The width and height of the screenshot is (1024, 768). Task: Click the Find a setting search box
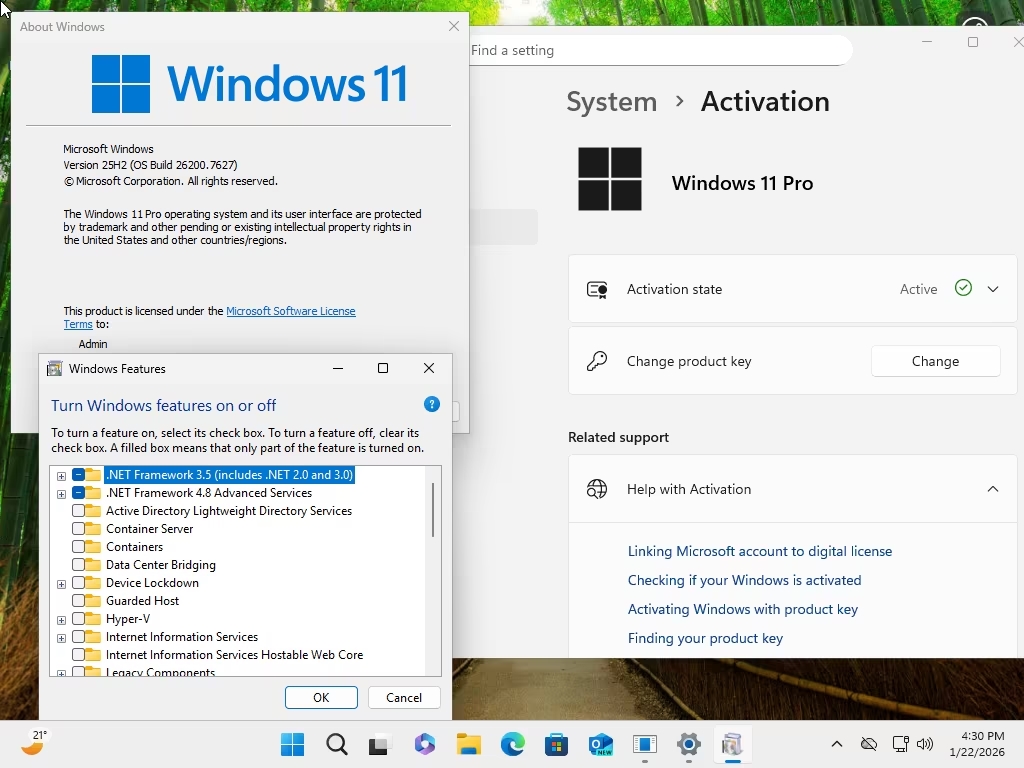[x=660, y=50]
